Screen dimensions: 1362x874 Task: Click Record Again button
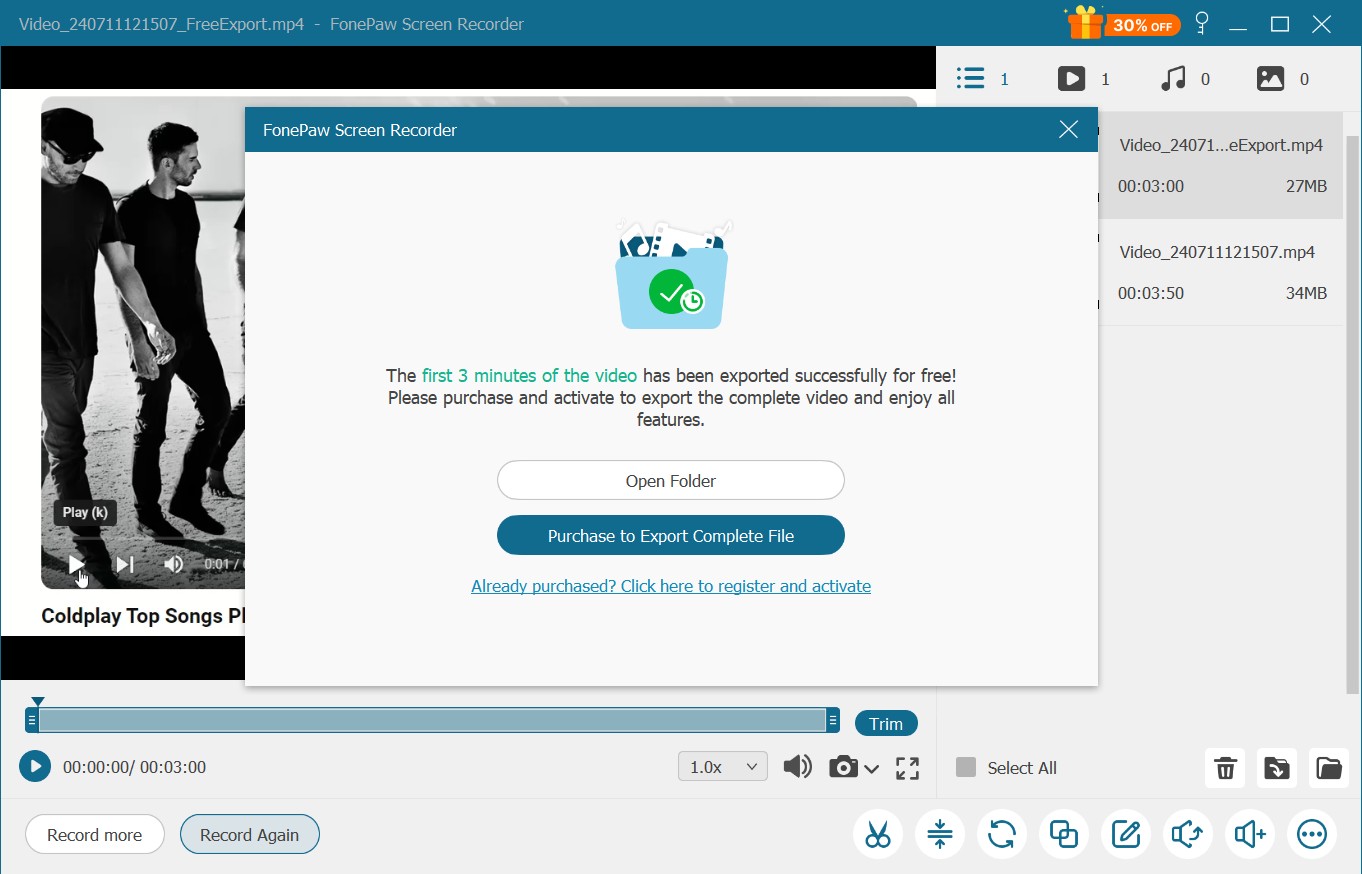[x=250, y=835]
